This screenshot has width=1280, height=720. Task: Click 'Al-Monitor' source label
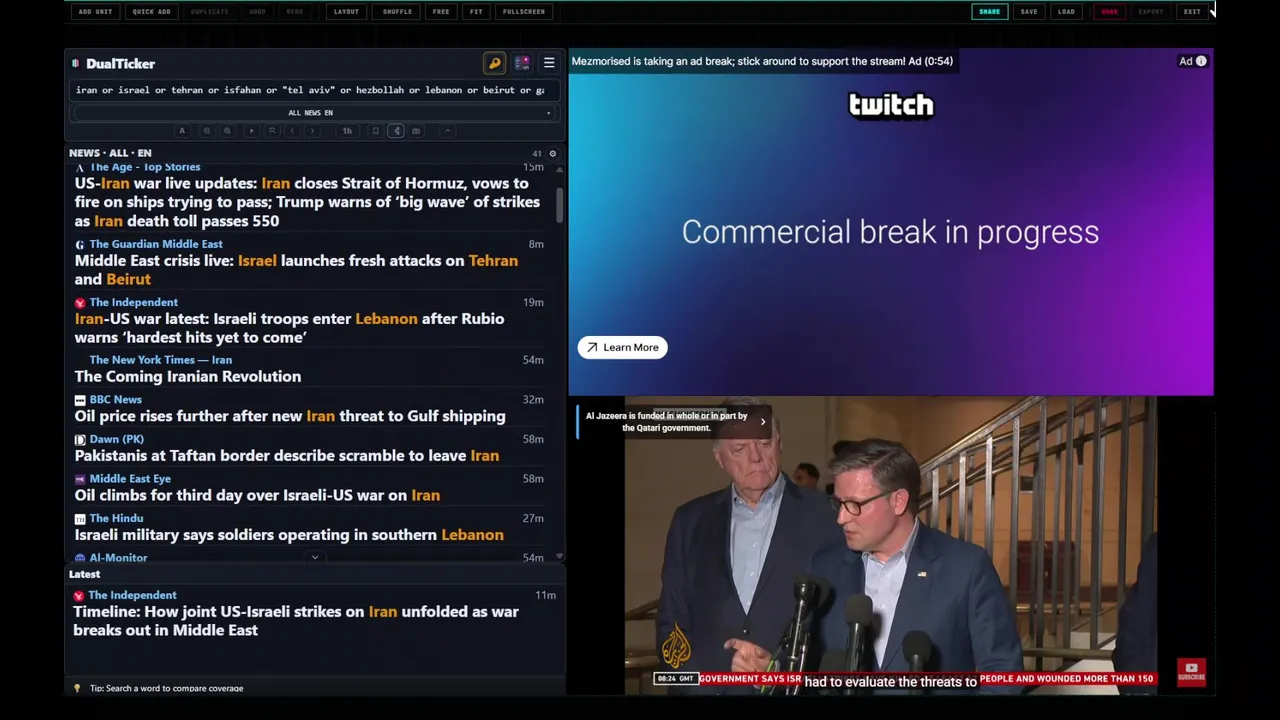118,558
